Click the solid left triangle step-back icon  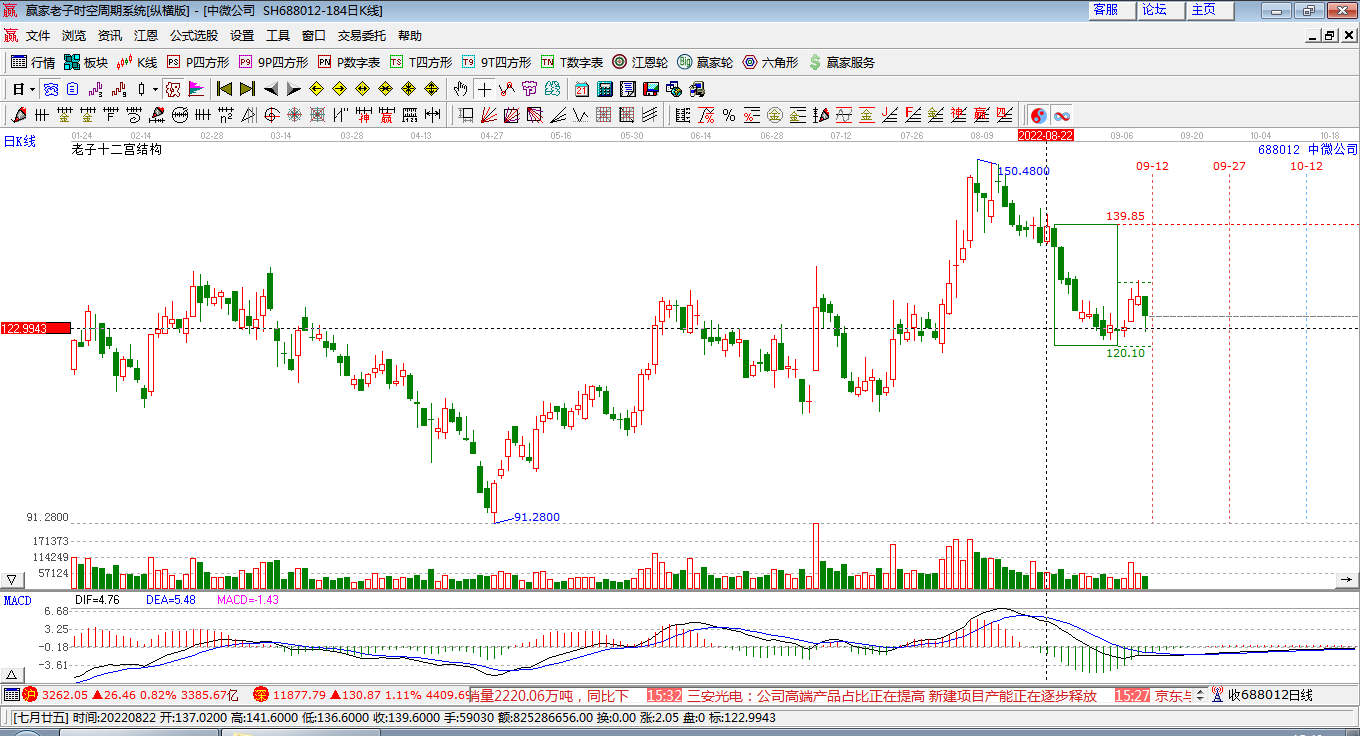click(270, 88)
